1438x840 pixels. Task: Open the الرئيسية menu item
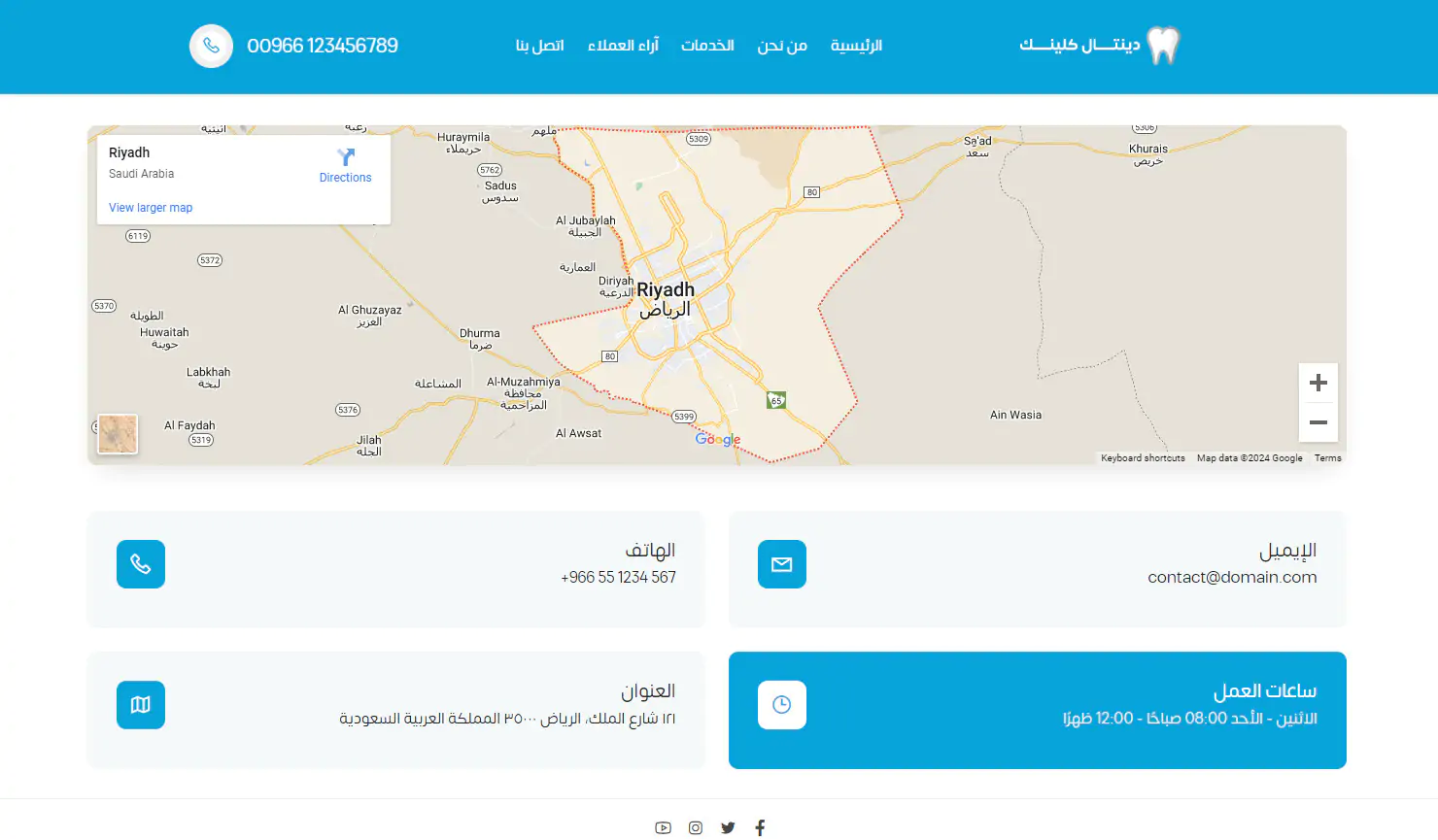(x=856, y=46)
